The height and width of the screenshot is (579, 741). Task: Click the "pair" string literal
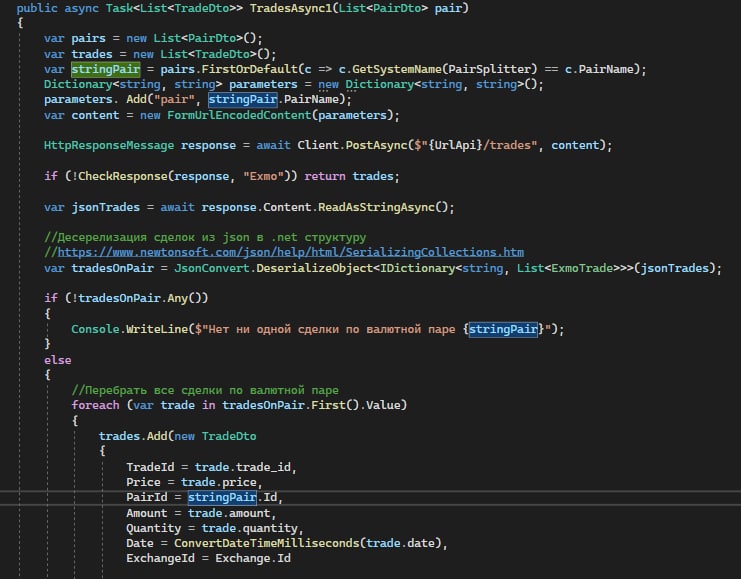click(x=174, y=99)
